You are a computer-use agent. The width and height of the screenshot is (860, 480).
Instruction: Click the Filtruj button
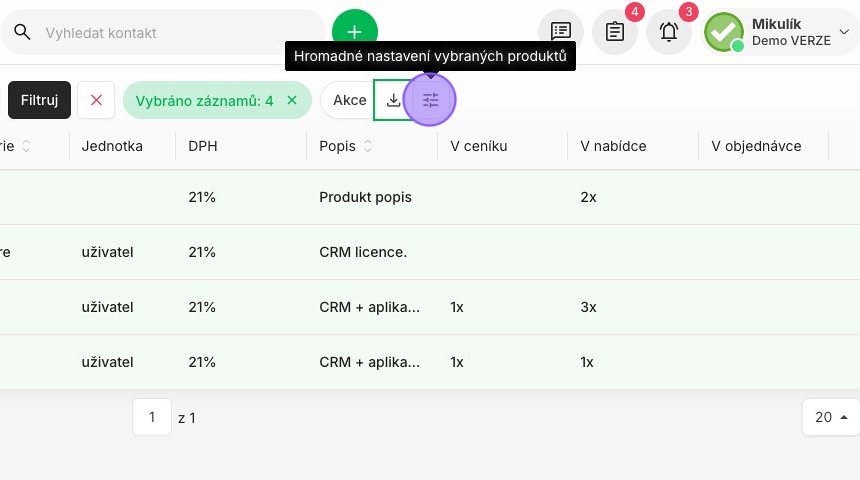click(x=39, y=100)
